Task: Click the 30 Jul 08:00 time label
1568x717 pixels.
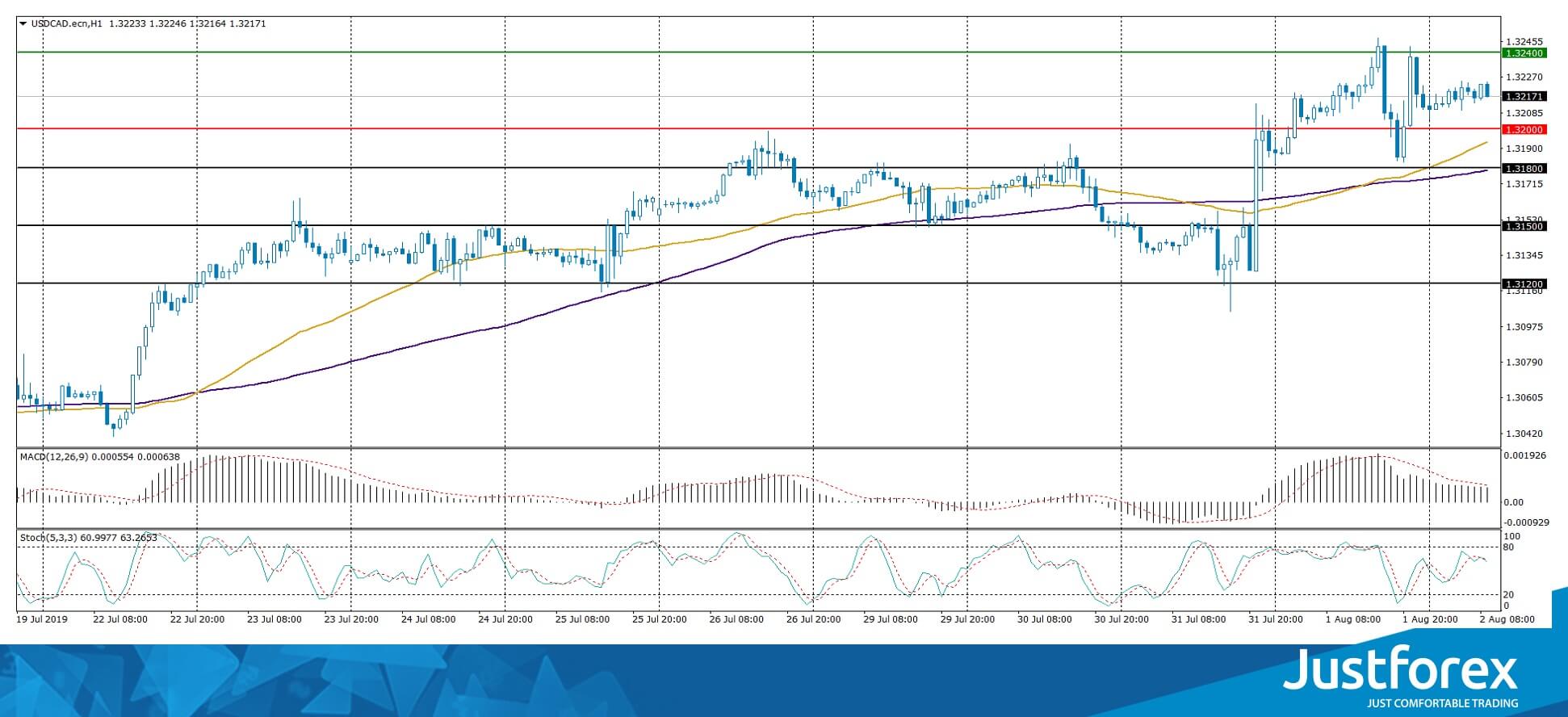Action: 1045,619
